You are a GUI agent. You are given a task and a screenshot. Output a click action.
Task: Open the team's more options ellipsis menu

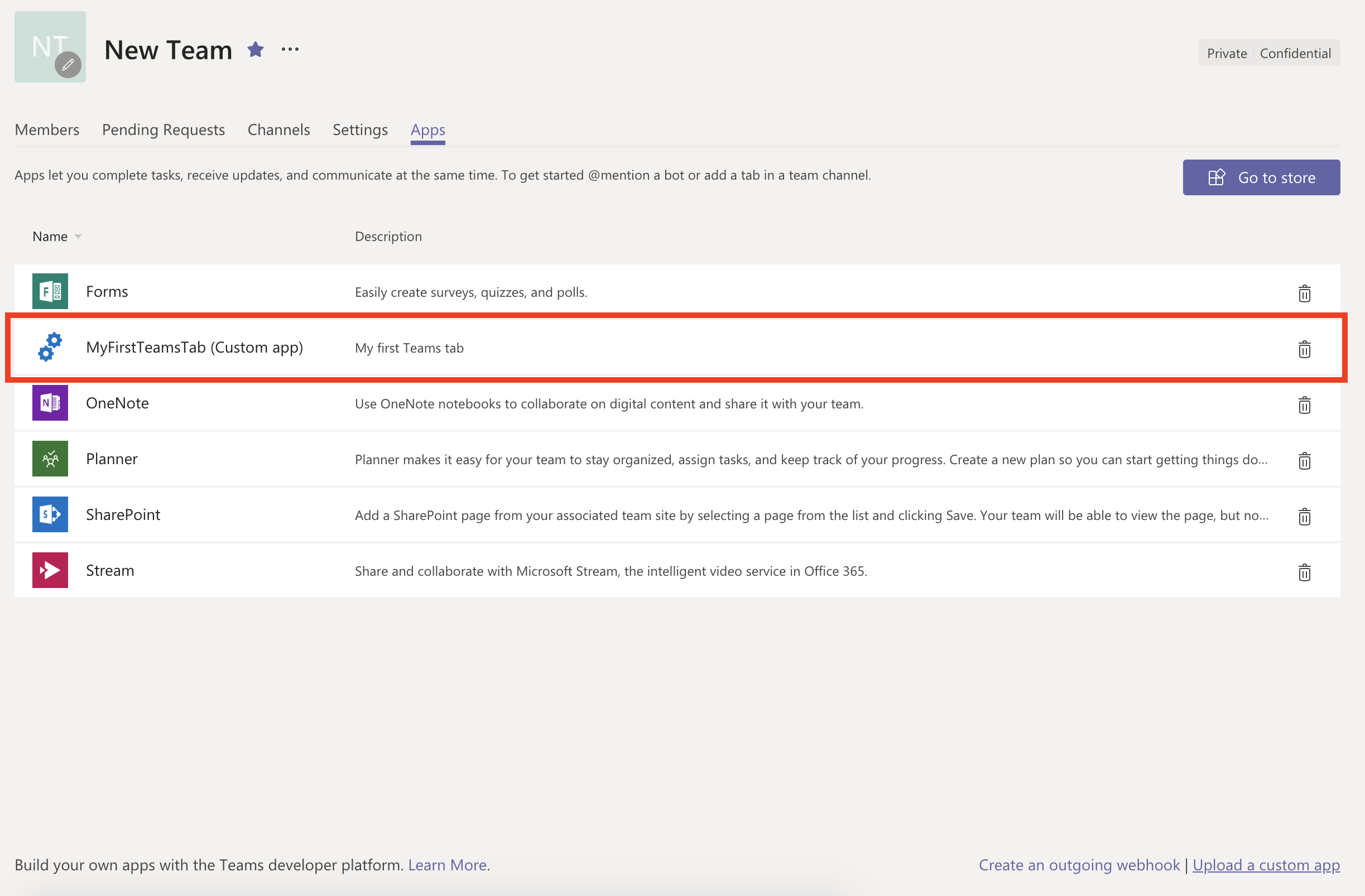[x=290, y=49]
